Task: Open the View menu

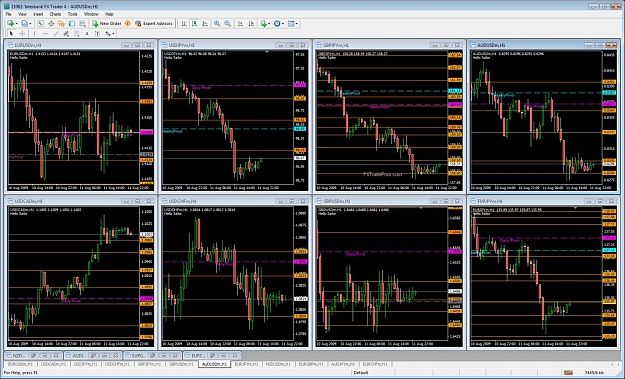Action: (22, 14)
